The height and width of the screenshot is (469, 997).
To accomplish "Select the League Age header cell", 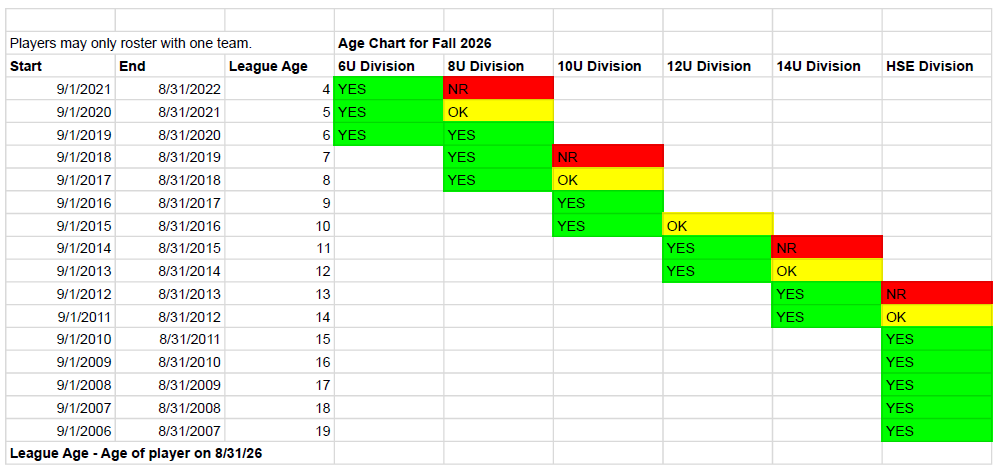I will [x=279, y=66].
